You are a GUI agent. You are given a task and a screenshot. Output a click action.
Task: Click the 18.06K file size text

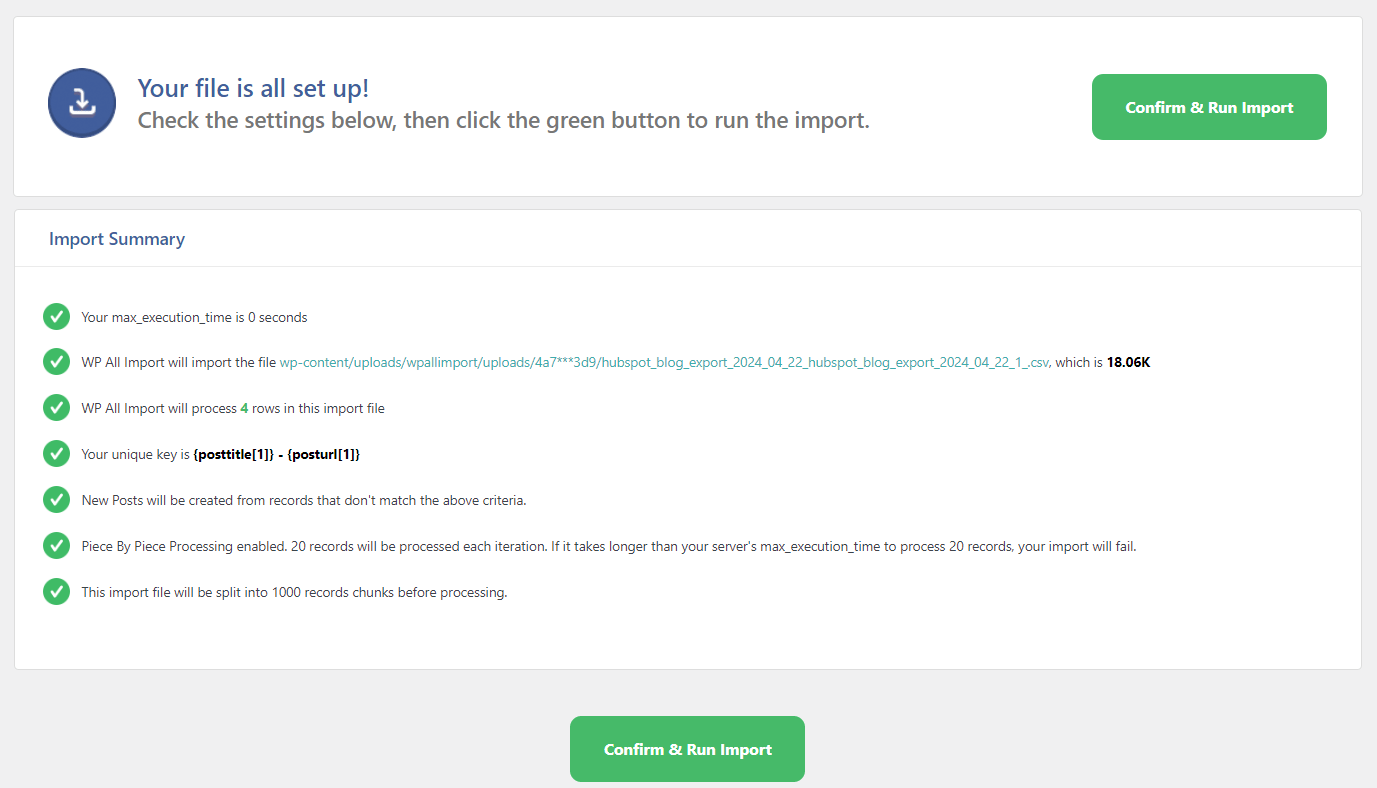tap(1128, 362)
